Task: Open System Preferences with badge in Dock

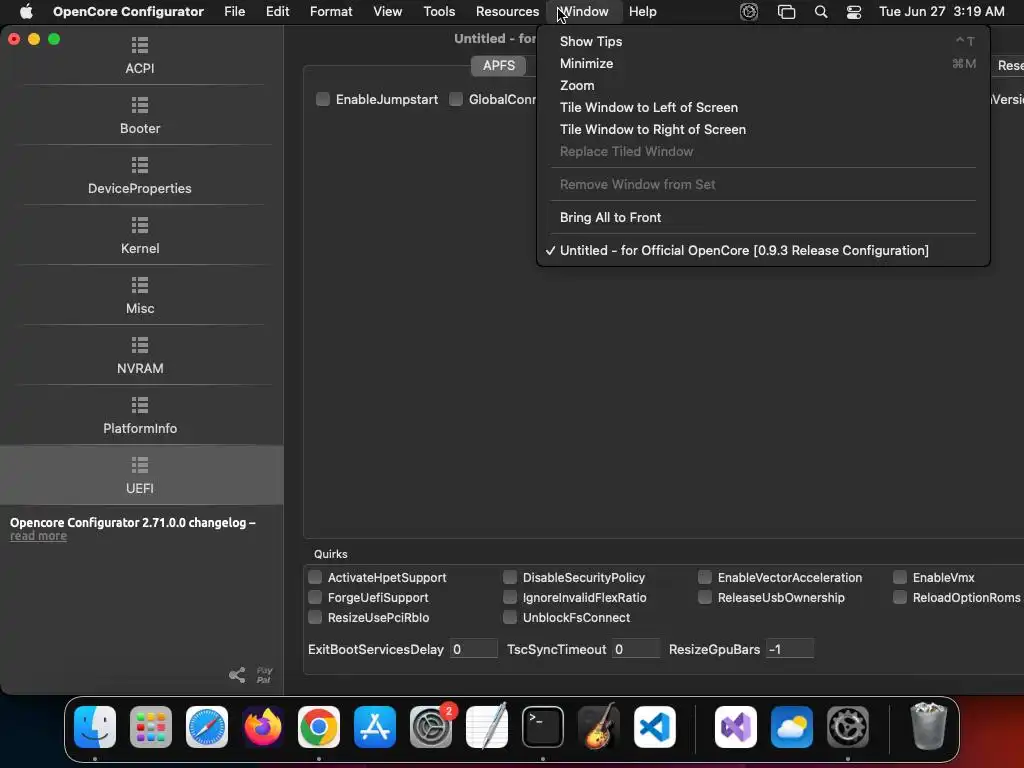Action: point(431,727)
